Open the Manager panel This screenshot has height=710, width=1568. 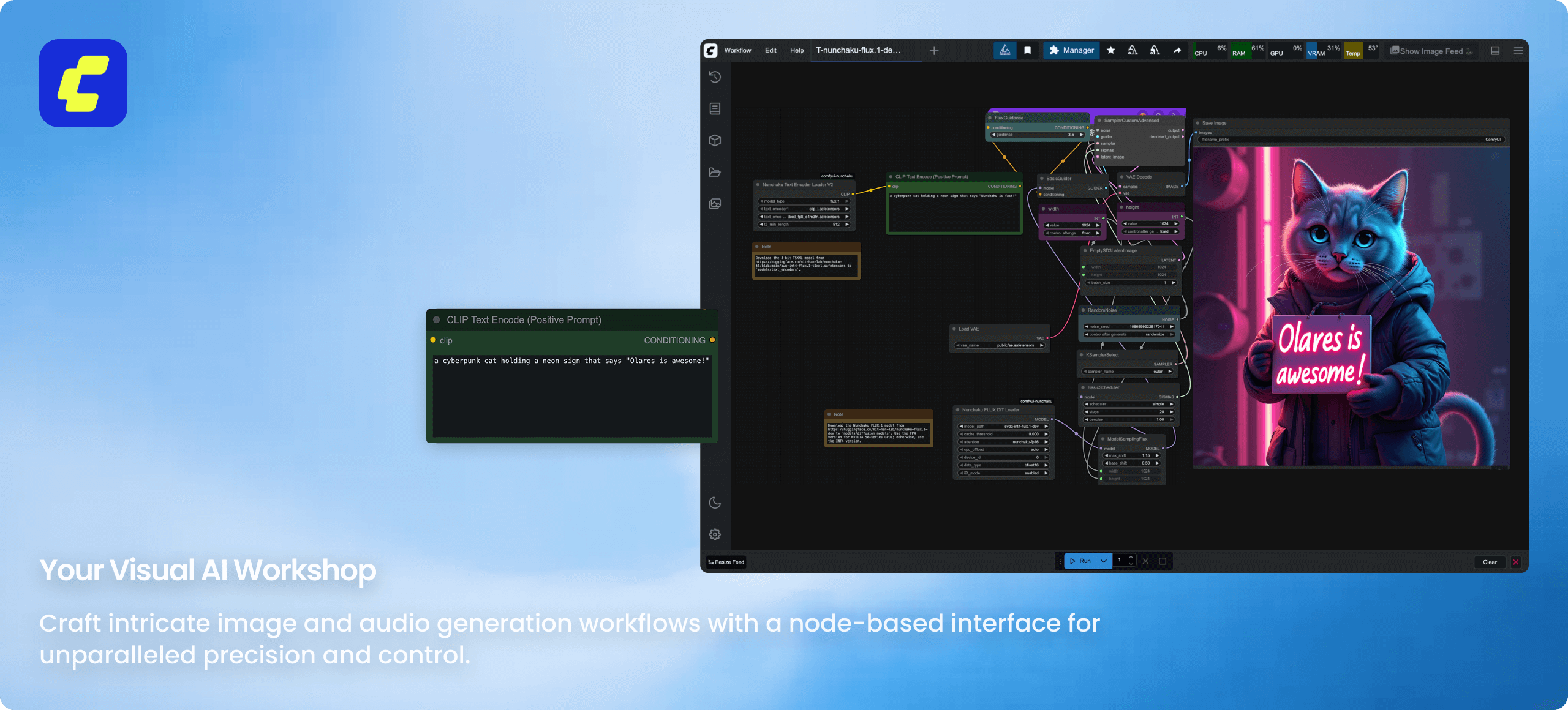[1071, 50]
